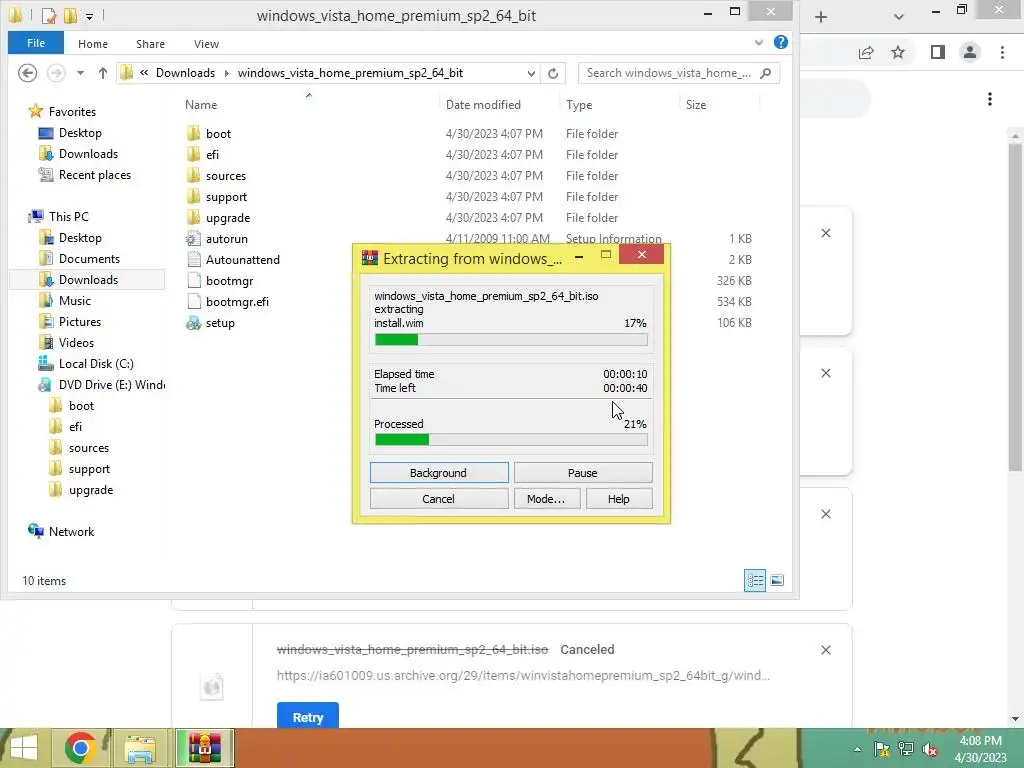Remove the canceled iso download entry

[825, 650]
